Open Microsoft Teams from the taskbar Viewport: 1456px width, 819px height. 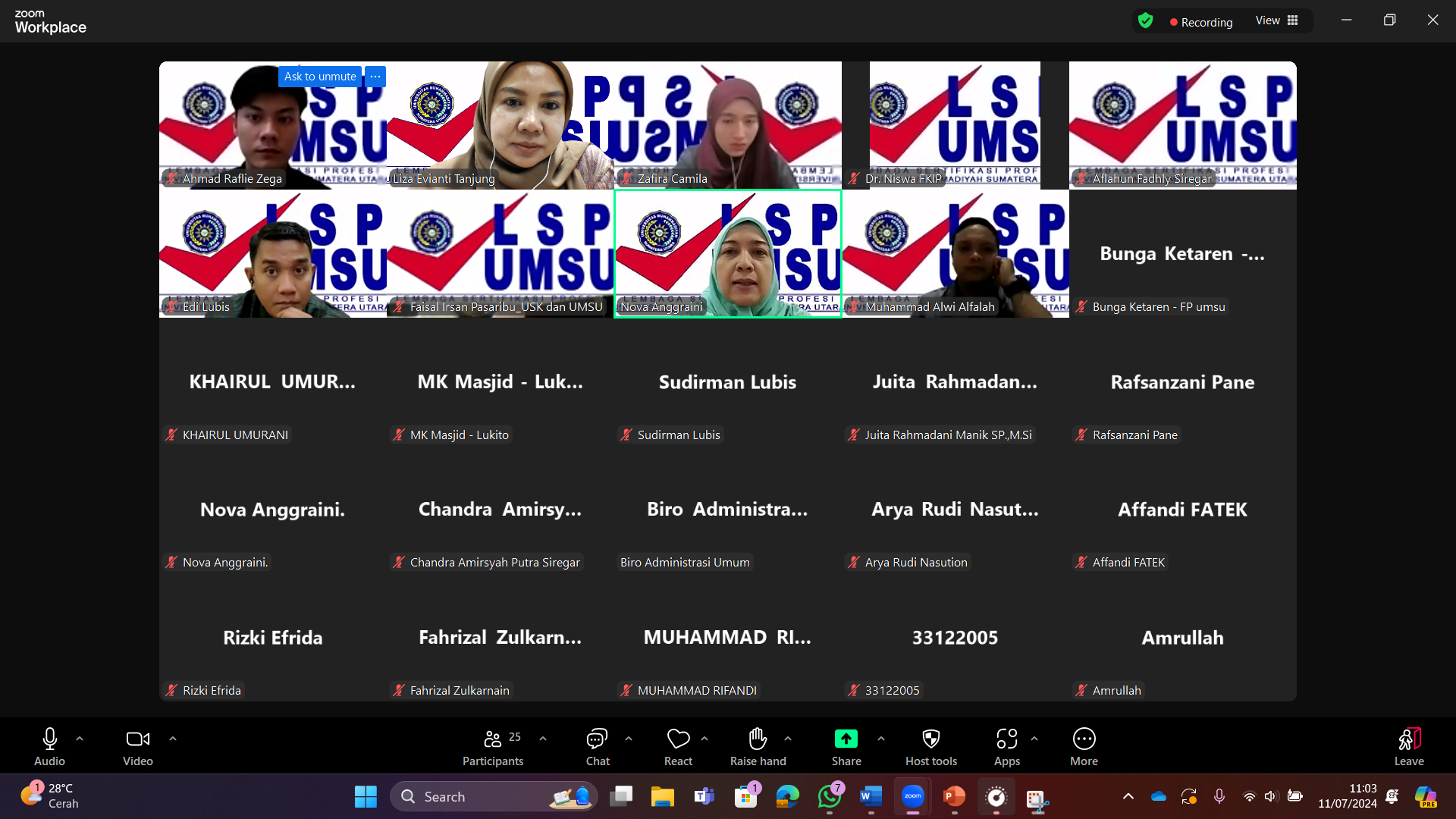click(x=704, y=796)
